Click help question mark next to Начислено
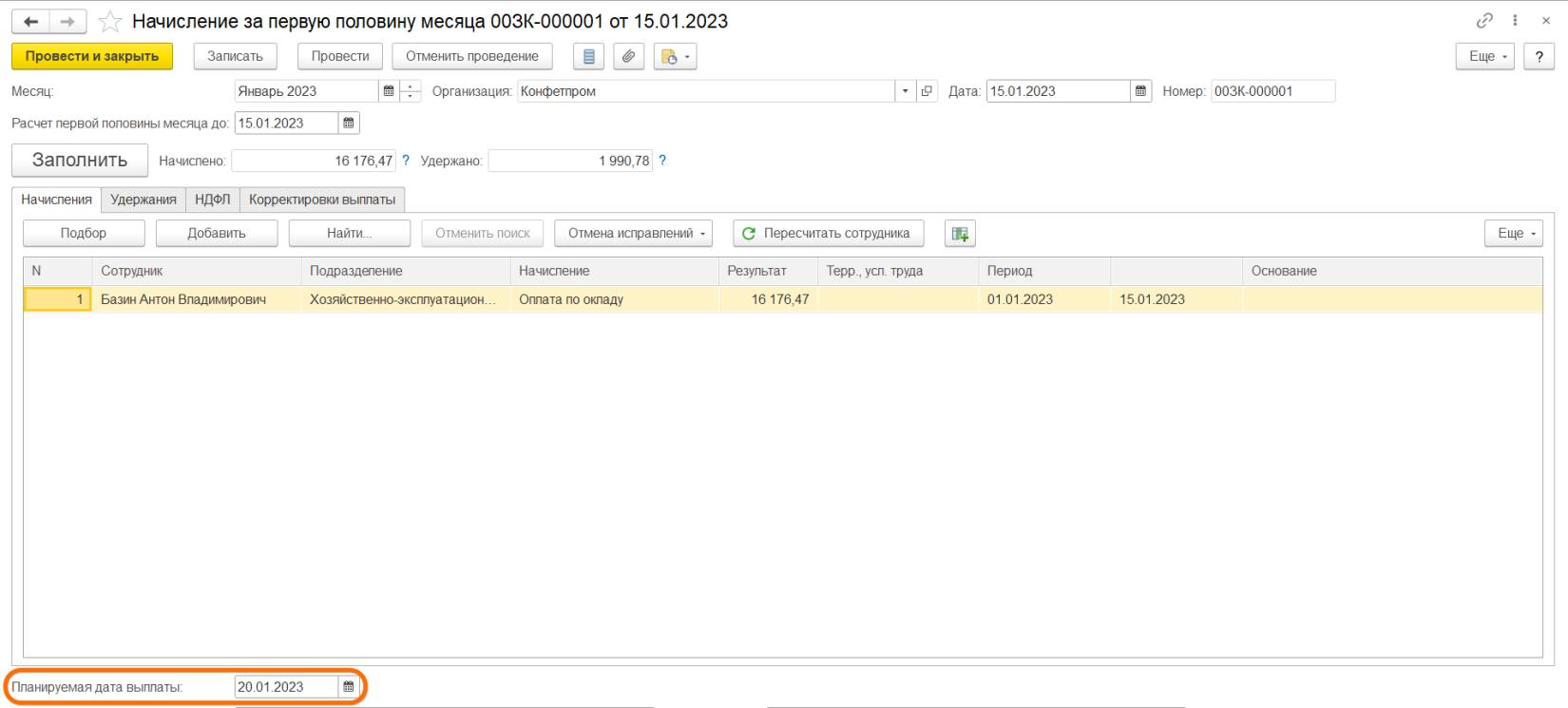 (x=406, y=161)
